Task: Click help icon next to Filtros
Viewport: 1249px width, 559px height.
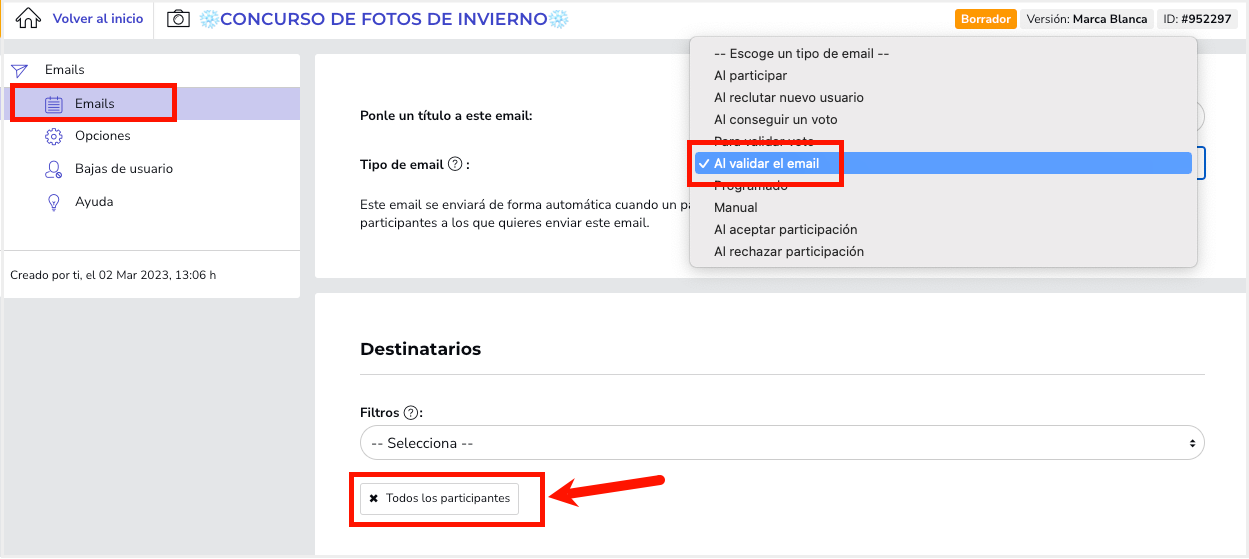Action: [410, 412]
